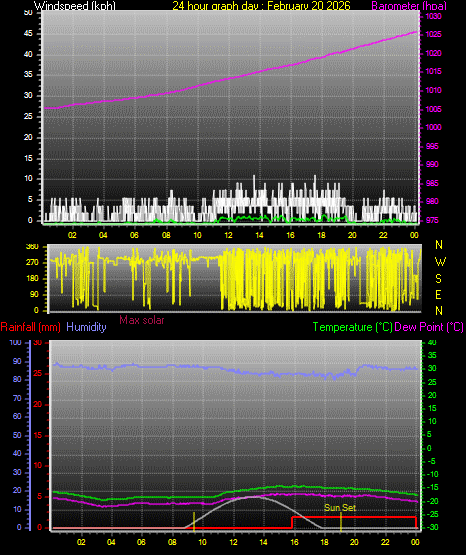Click the "-15" temperature scale value
The height and width of the screenshot is (555, 466).
[x=432, y=487]
